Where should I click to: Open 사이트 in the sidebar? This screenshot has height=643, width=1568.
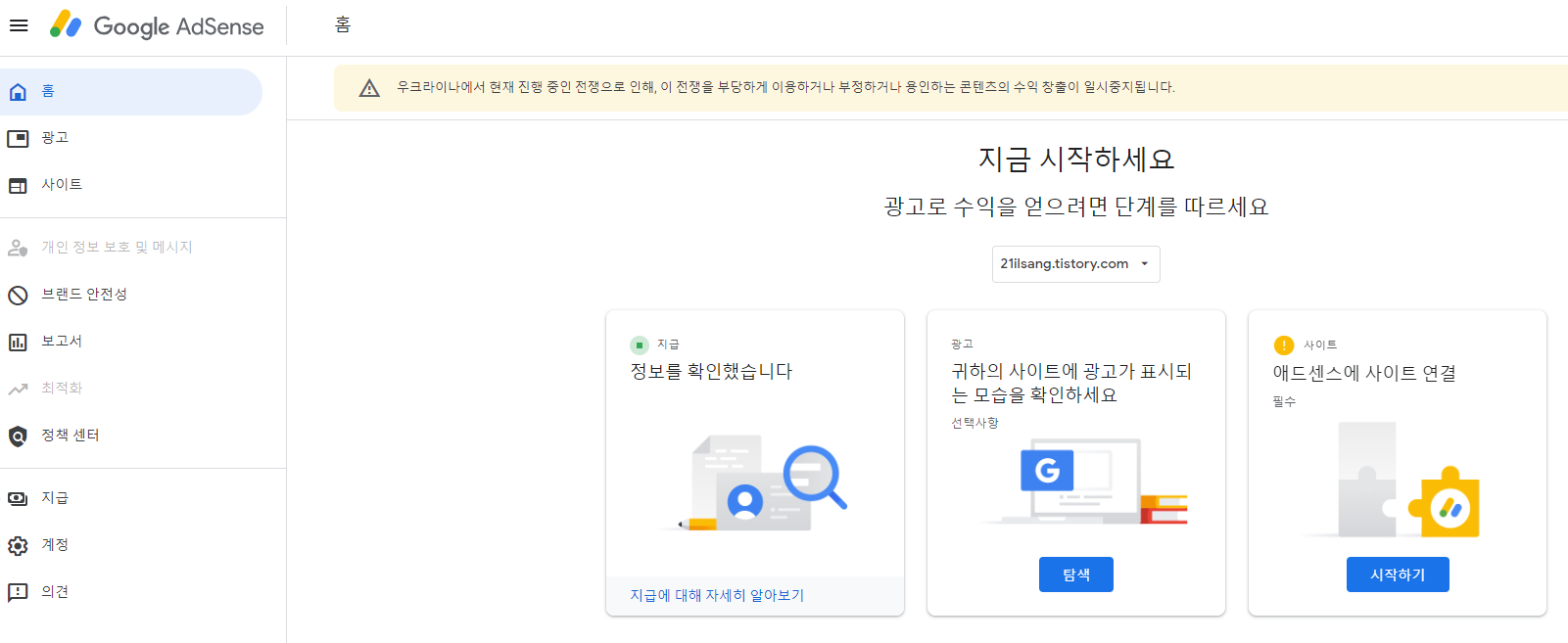[x=131, y=185]
